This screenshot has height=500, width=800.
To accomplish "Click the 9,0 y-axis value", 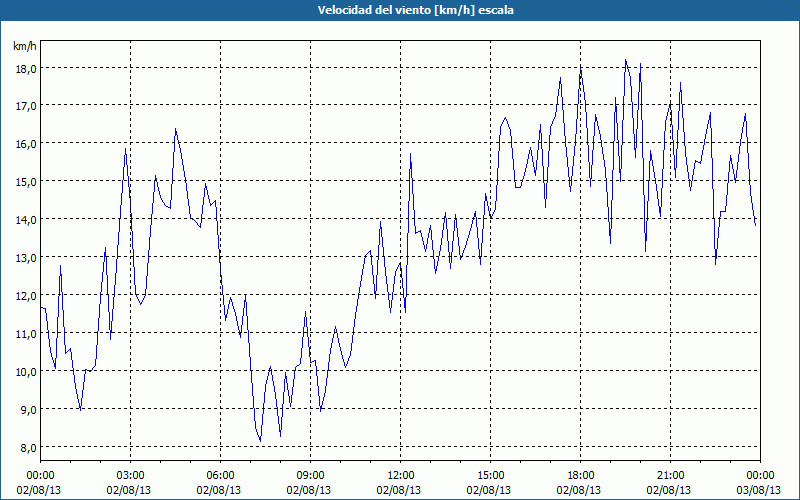I will 28,409.
